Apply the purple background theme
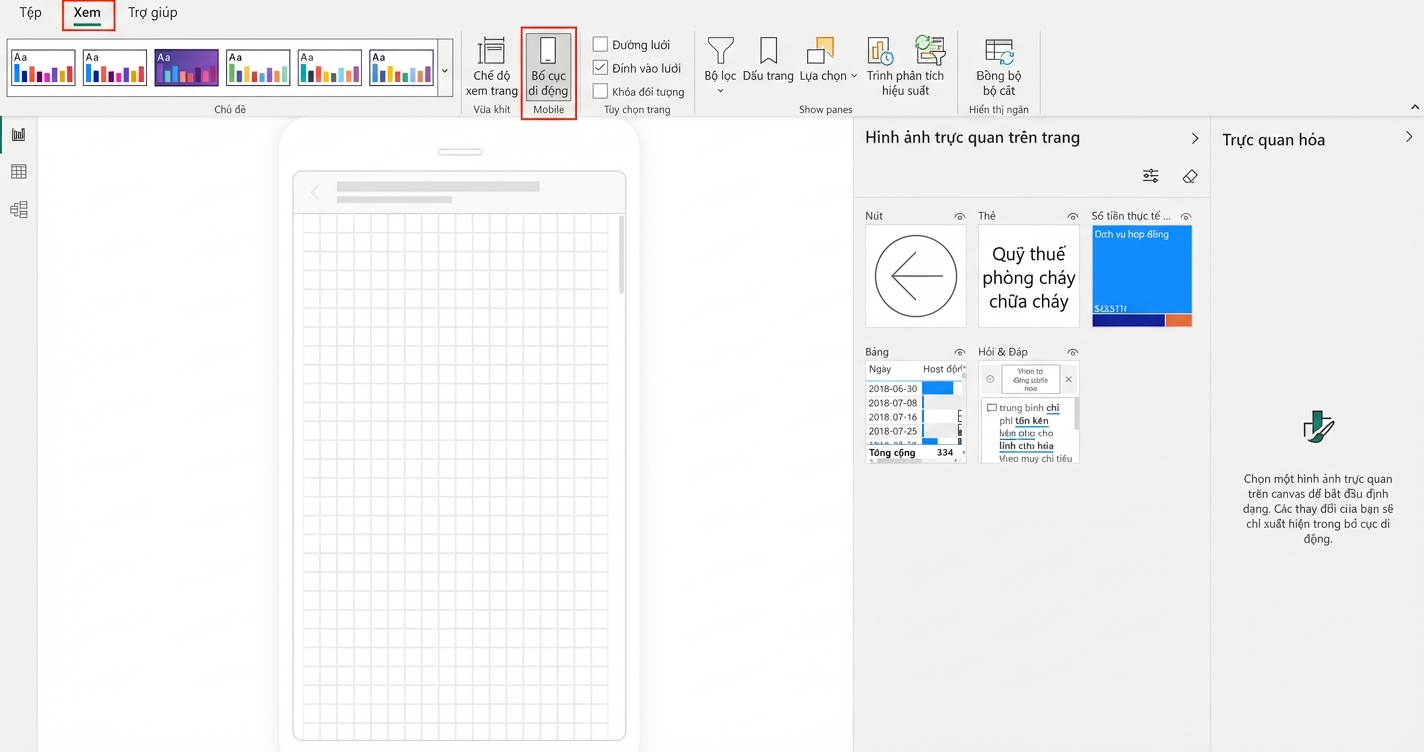 point(186,68)
